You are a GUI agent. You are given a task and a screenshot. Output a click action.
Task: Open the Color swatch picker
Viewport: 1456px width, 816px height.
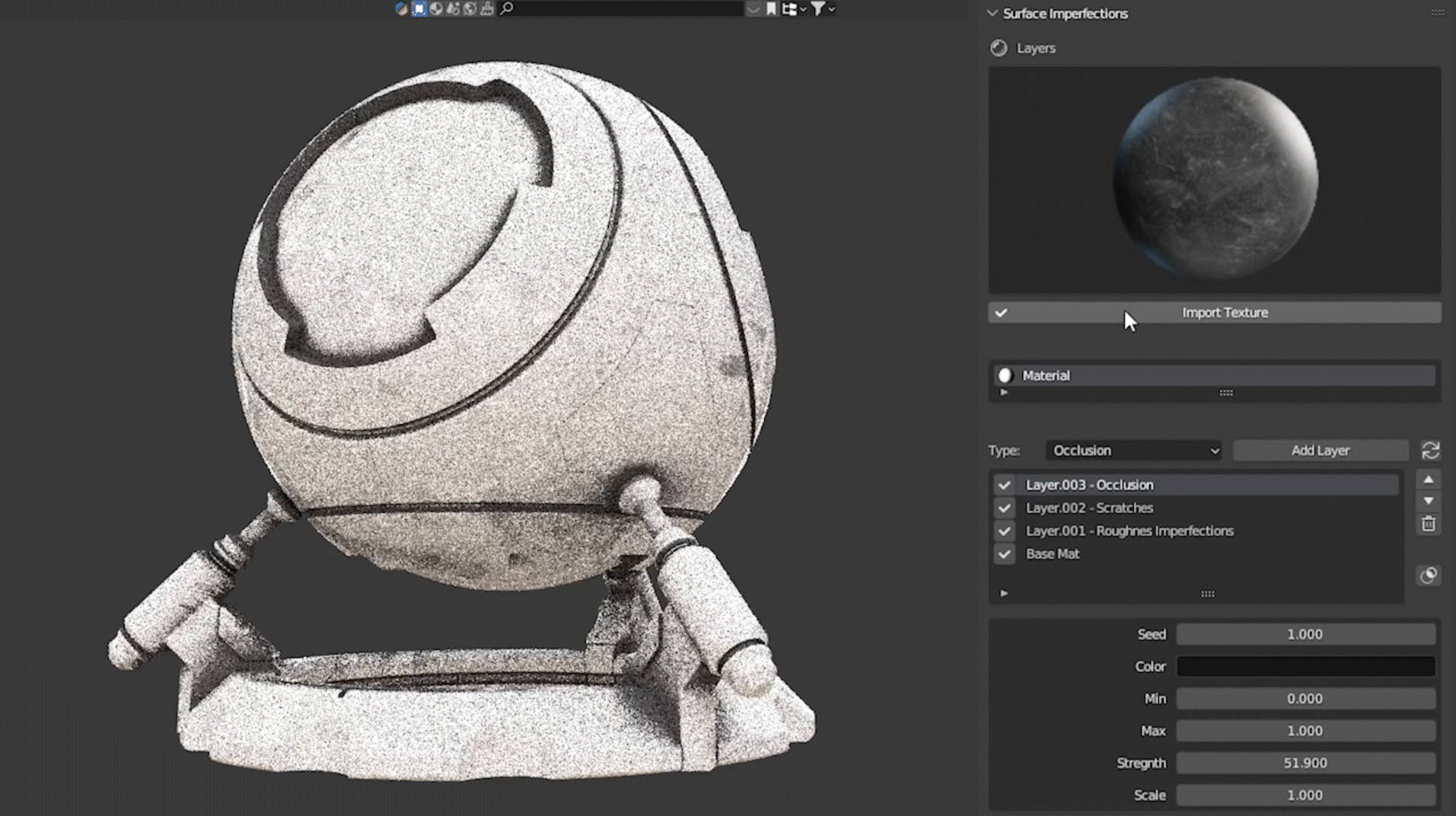coord(1305,666)
